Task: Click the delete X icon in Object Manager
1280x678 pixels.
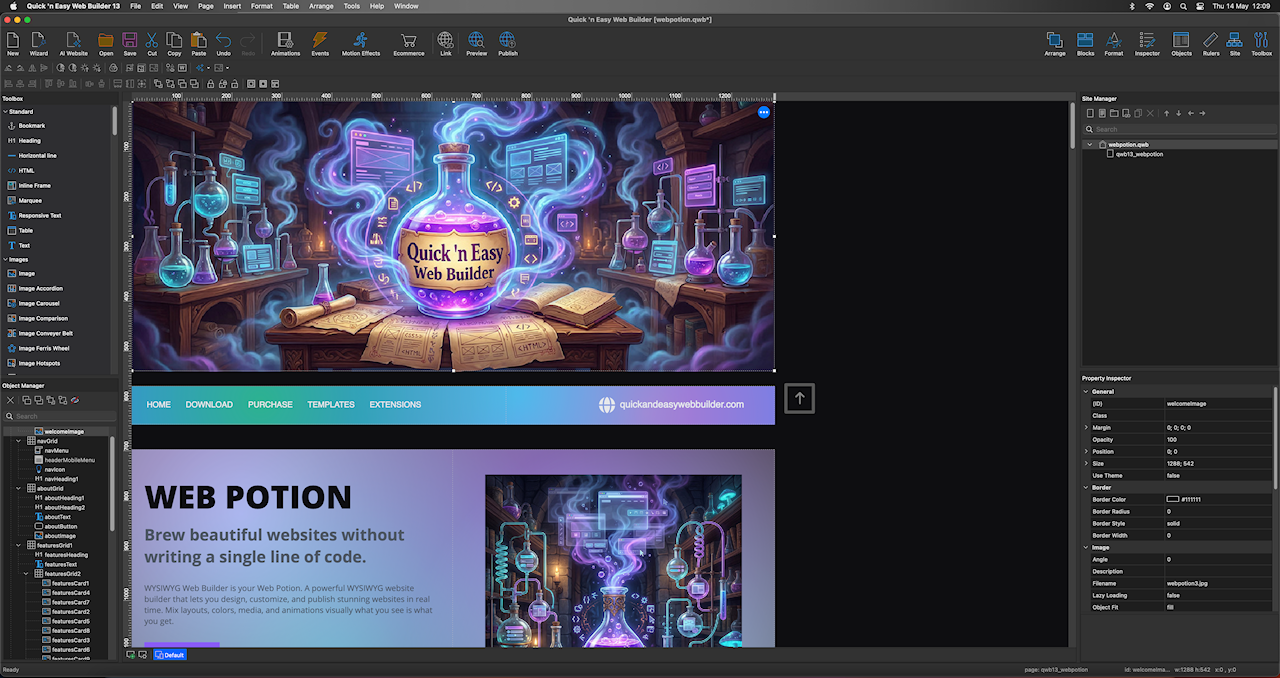Action: [x=10, y=400]
